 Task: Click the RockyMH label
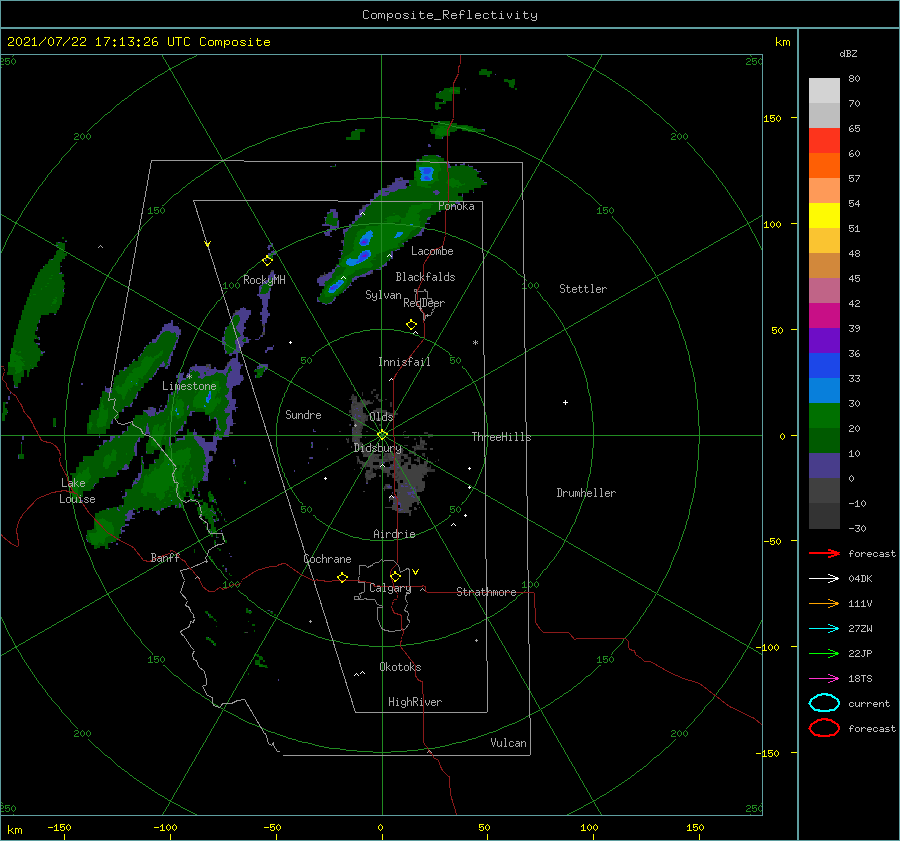tap(264, 280)
